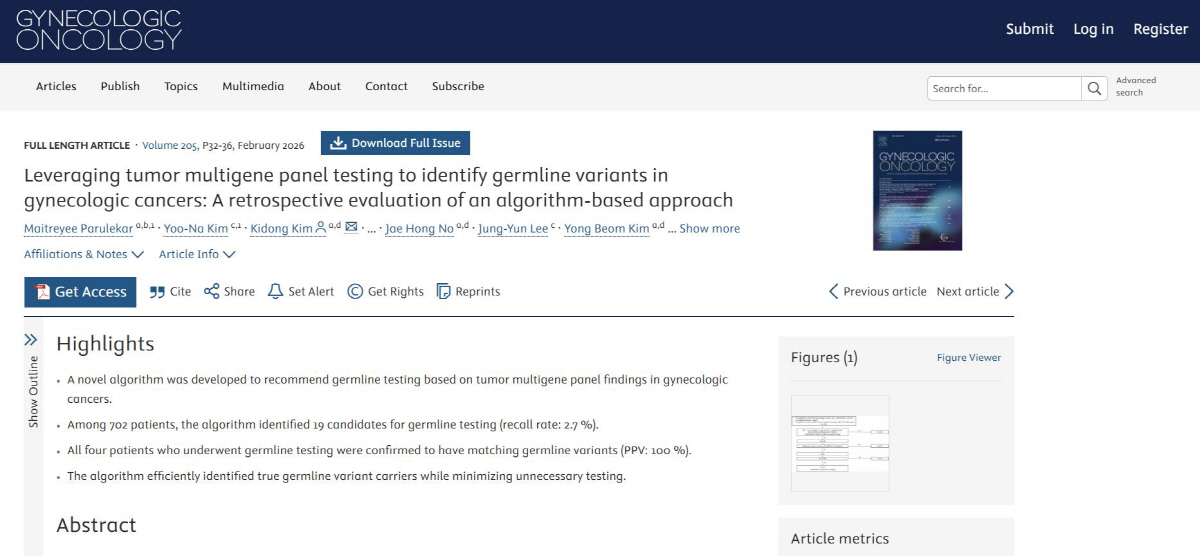1200x556 pixels.
Task: Click the Share icon
Action: point(211,292)
